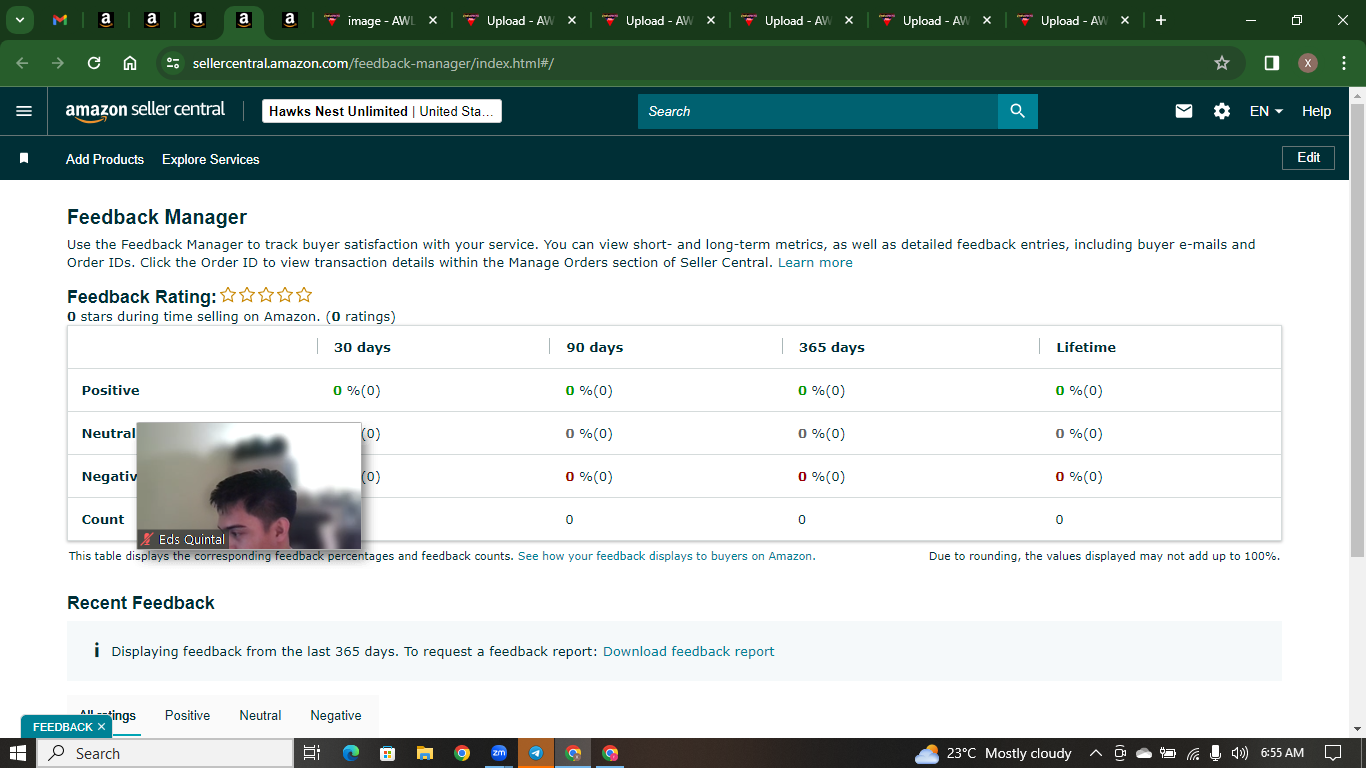The width and height of the screenshot is (1366, 768).
Task: Open the volume control in system tray
Action: click(x=1240, y=753)
